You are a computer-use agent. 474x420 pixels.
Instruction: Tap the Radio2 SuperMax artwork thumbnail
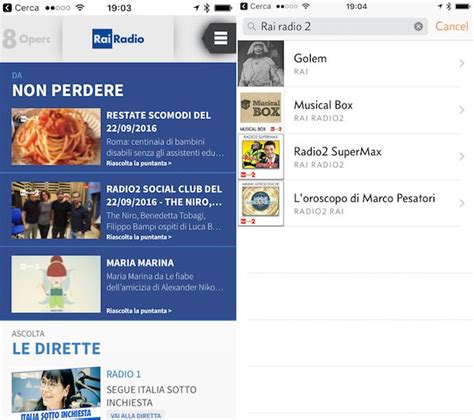click(x=261, y=157)
